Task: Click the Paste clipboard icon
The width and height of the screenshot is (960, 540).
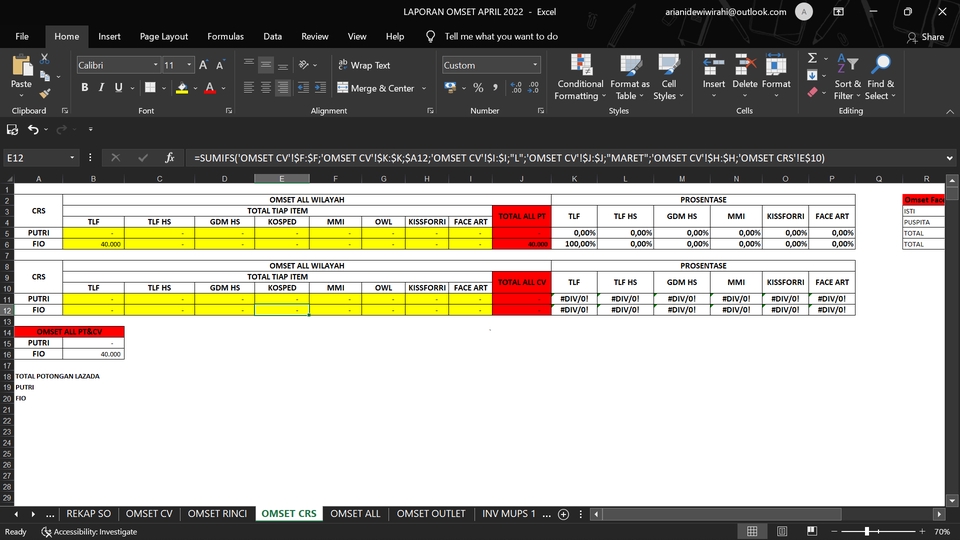Action: (x=21, y=66)
